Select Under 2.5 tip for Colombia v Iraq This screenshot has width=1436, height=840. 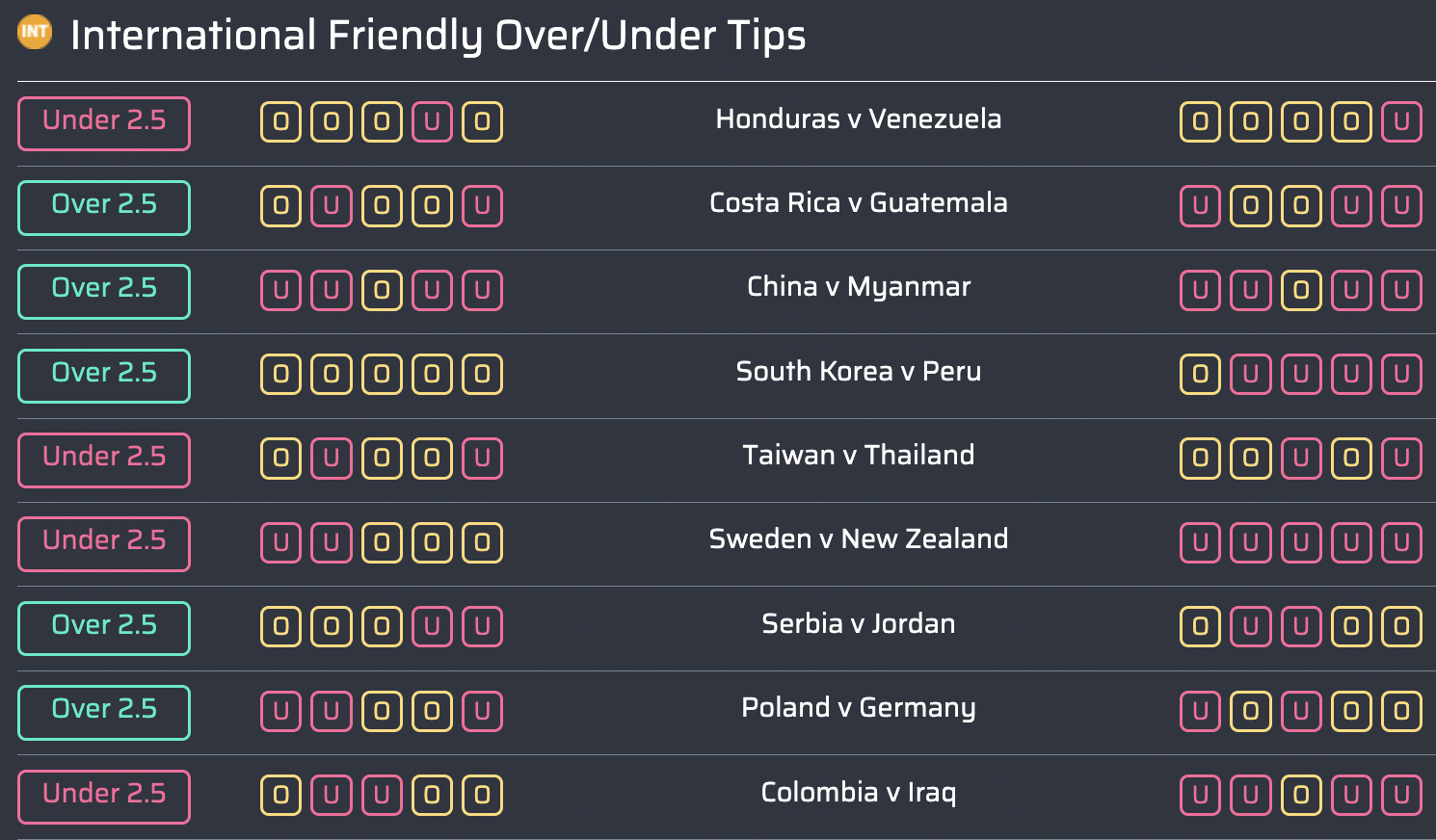click(x=104, y=797)
